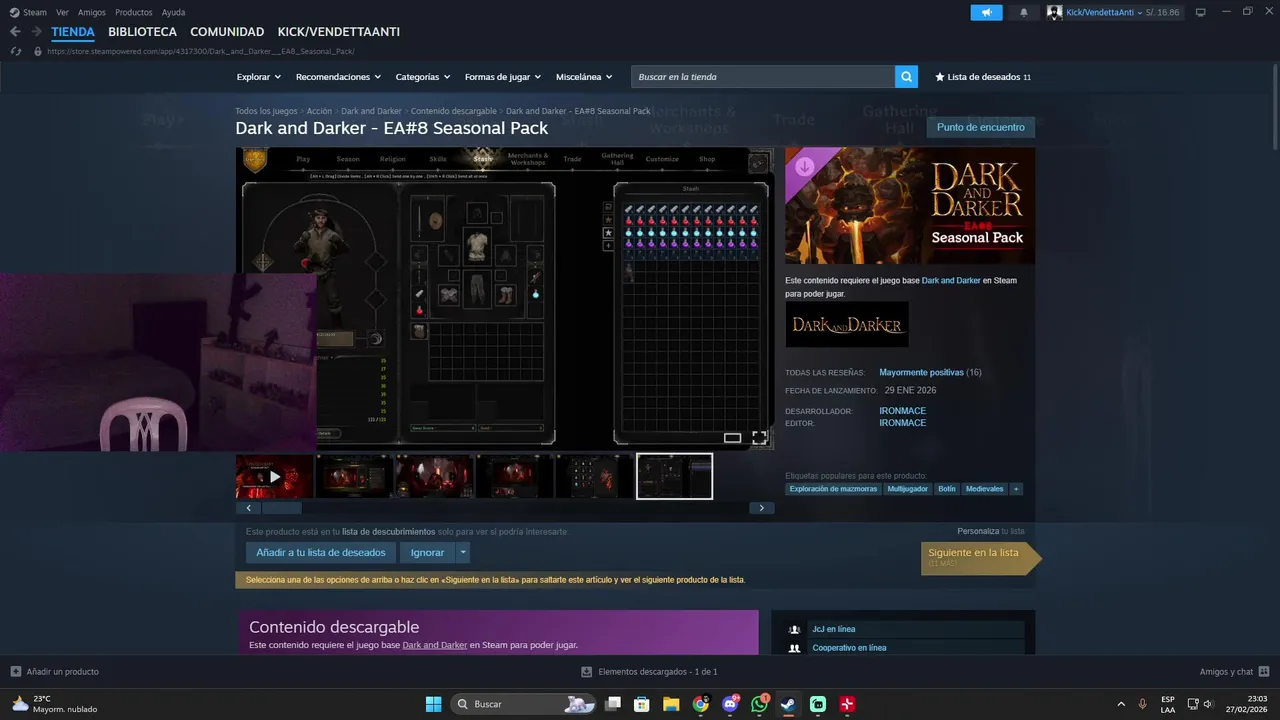Open Amigos y chat panel
Image resolution: width=1280 pixels, height=720 pixels.
(x=1234, y=672)
